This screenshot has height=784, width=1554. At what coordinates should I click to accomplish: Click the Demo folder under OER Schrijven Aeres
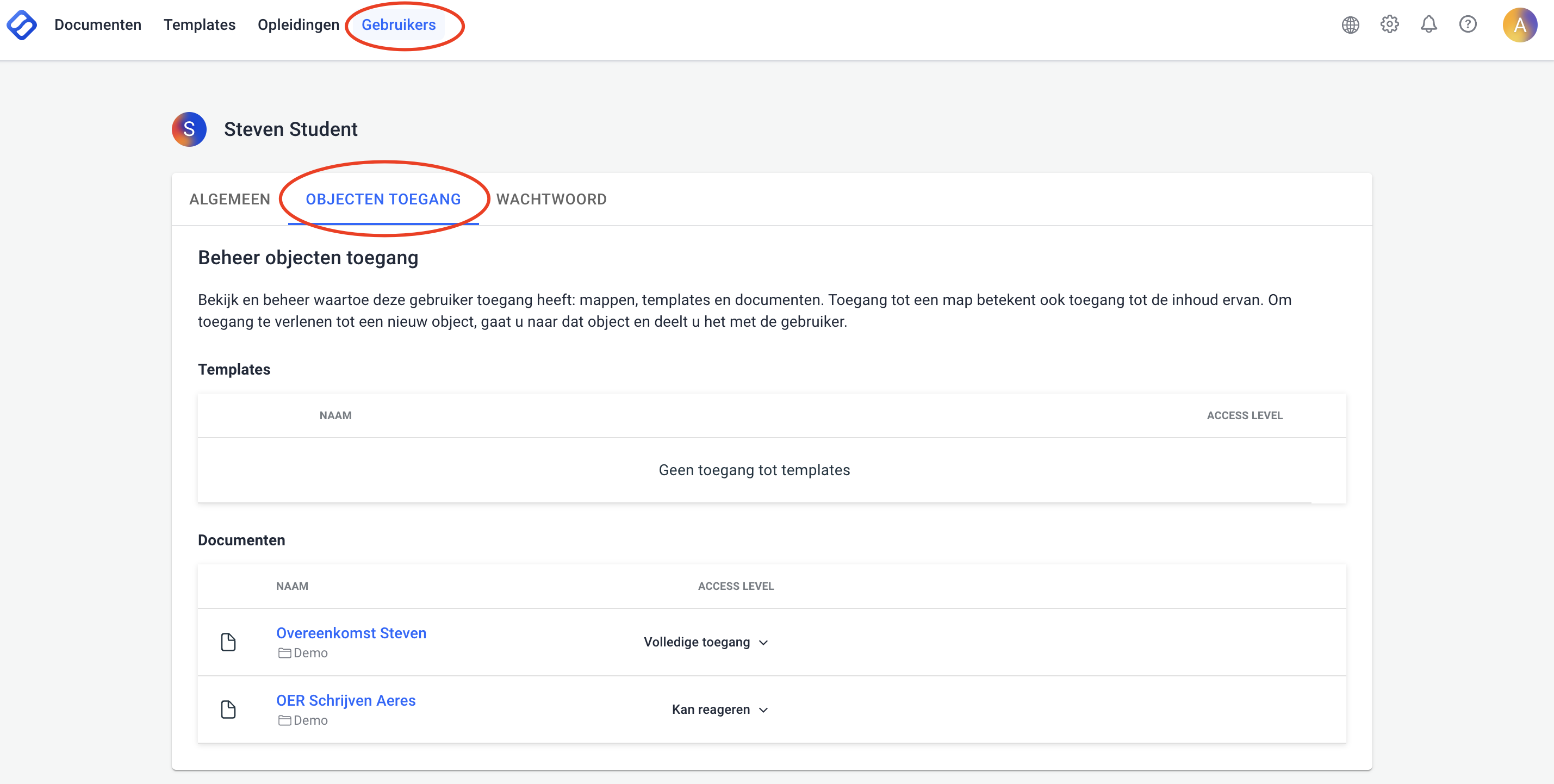(x=303, y=721)
